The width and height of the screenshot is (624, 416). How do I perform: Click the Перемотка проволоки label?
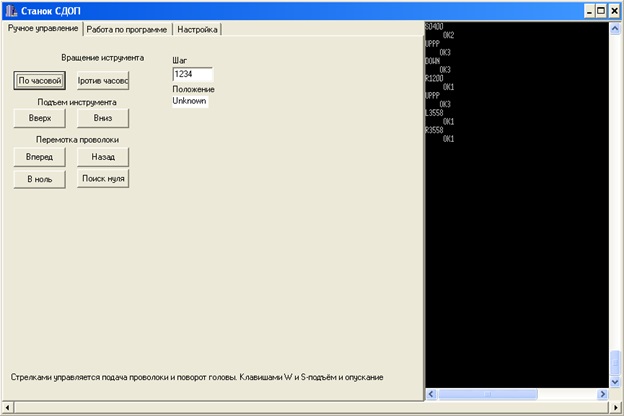(78, 140)
